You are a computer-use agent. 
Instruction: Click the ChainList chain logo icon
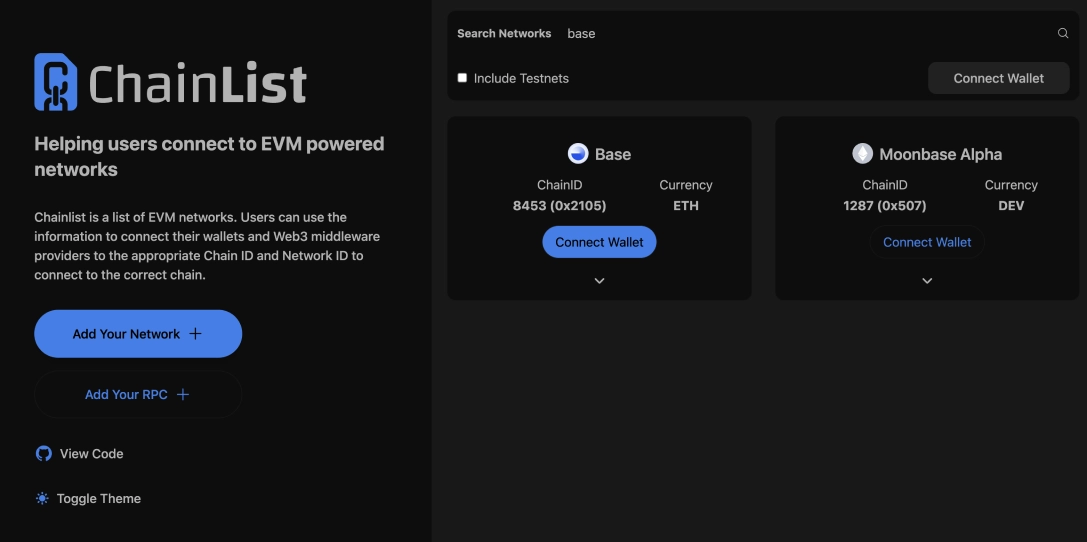[56, 82]
